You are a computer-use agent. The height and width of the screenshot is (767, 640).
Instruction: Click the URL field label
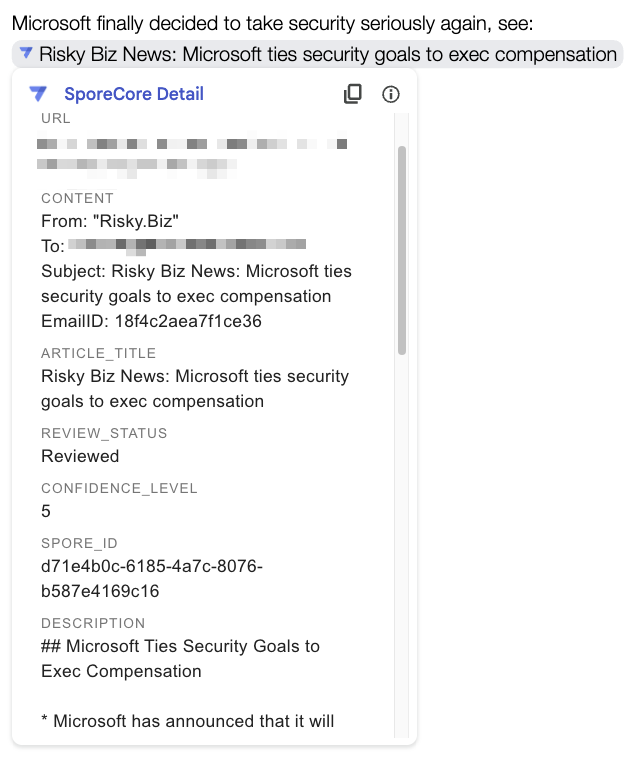point(56,119)
